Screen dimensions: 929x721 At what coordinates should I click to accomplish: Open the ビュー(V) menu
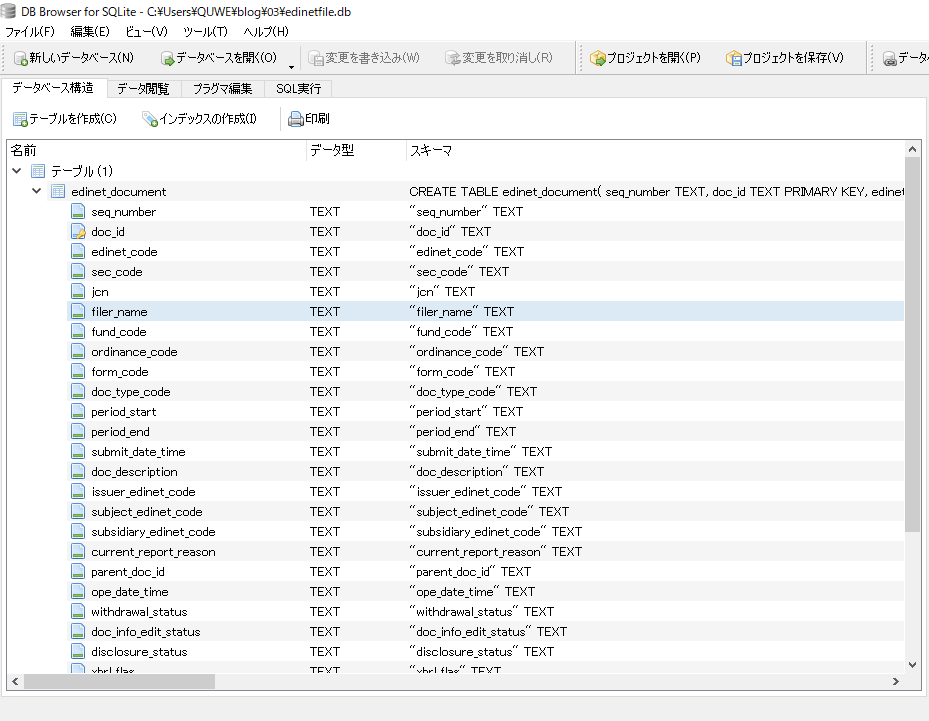coord(146,31)
